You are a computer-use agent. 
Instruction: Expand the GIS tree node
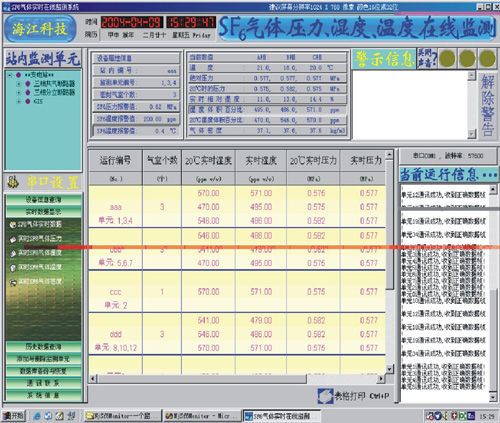pos(19,101)
